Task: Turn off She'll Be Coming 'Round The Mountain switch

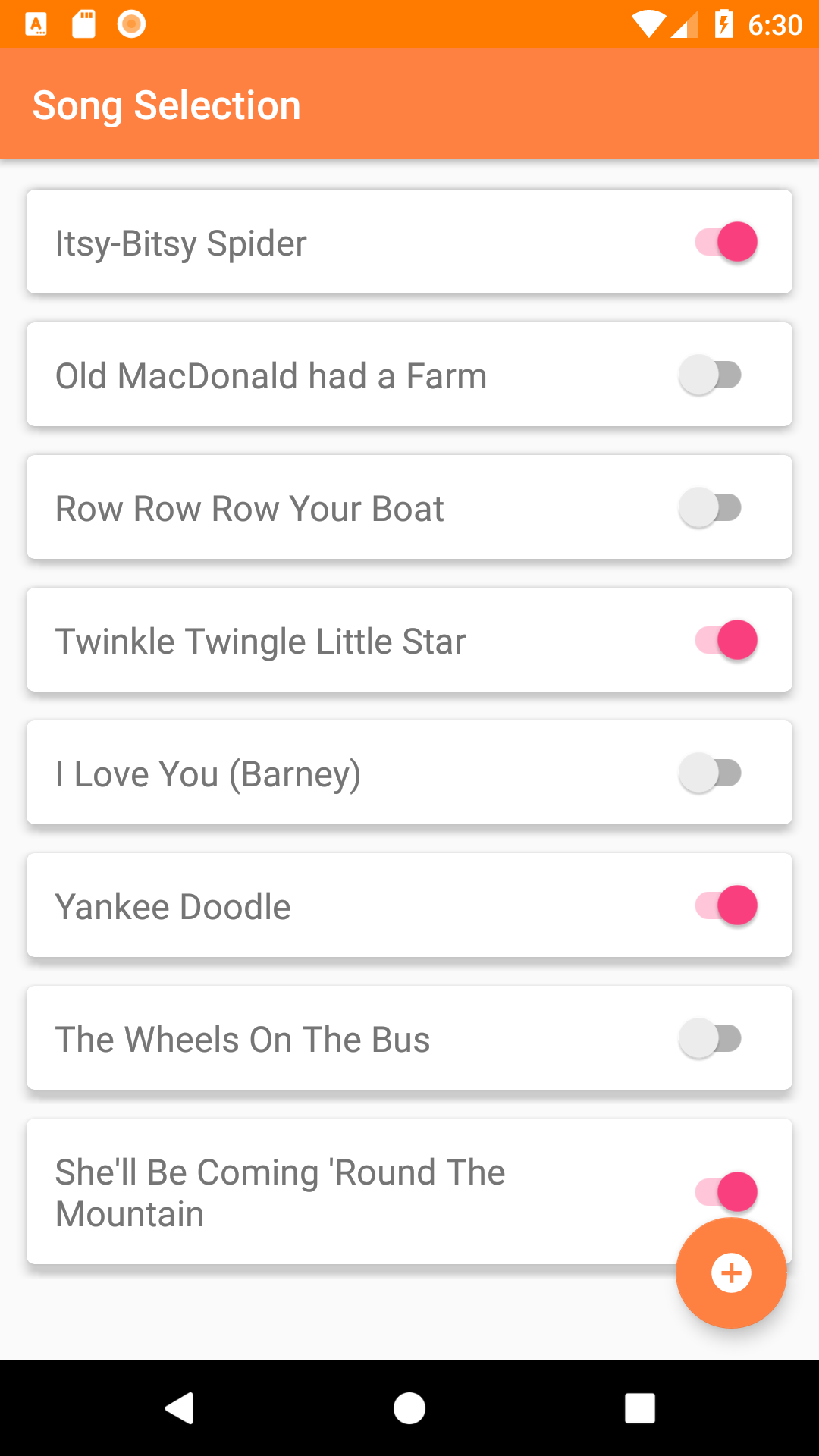Action: pos(726,1191)
